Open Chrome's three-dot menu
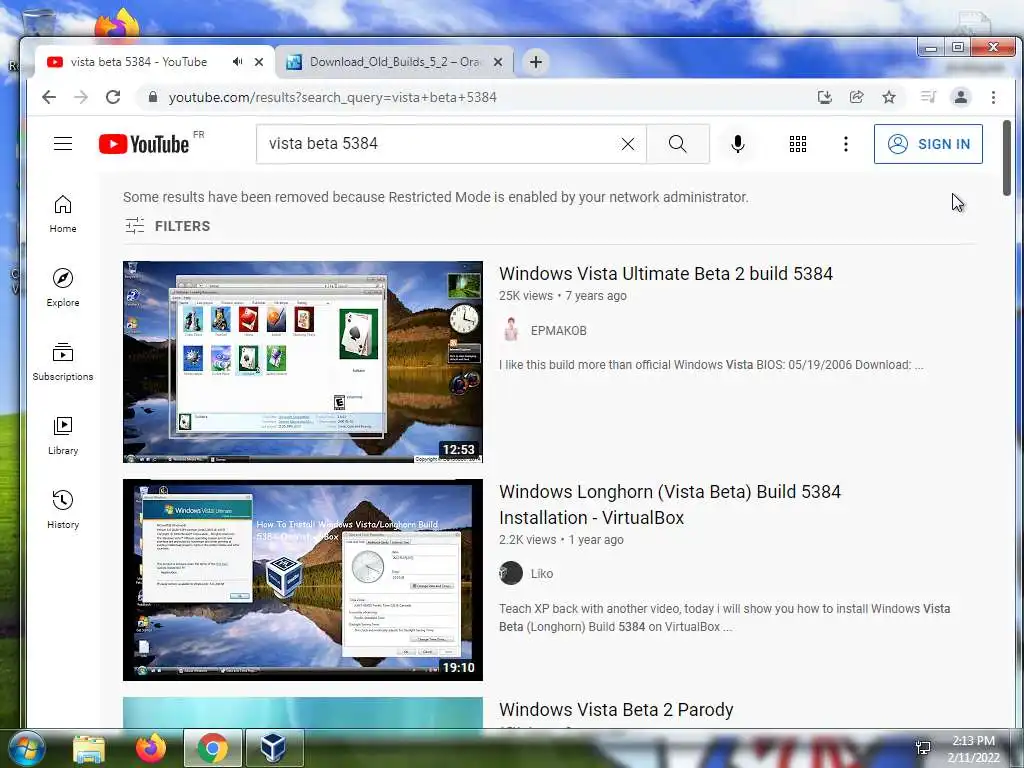Screen dimensions: 1024x768 [993, 97]
